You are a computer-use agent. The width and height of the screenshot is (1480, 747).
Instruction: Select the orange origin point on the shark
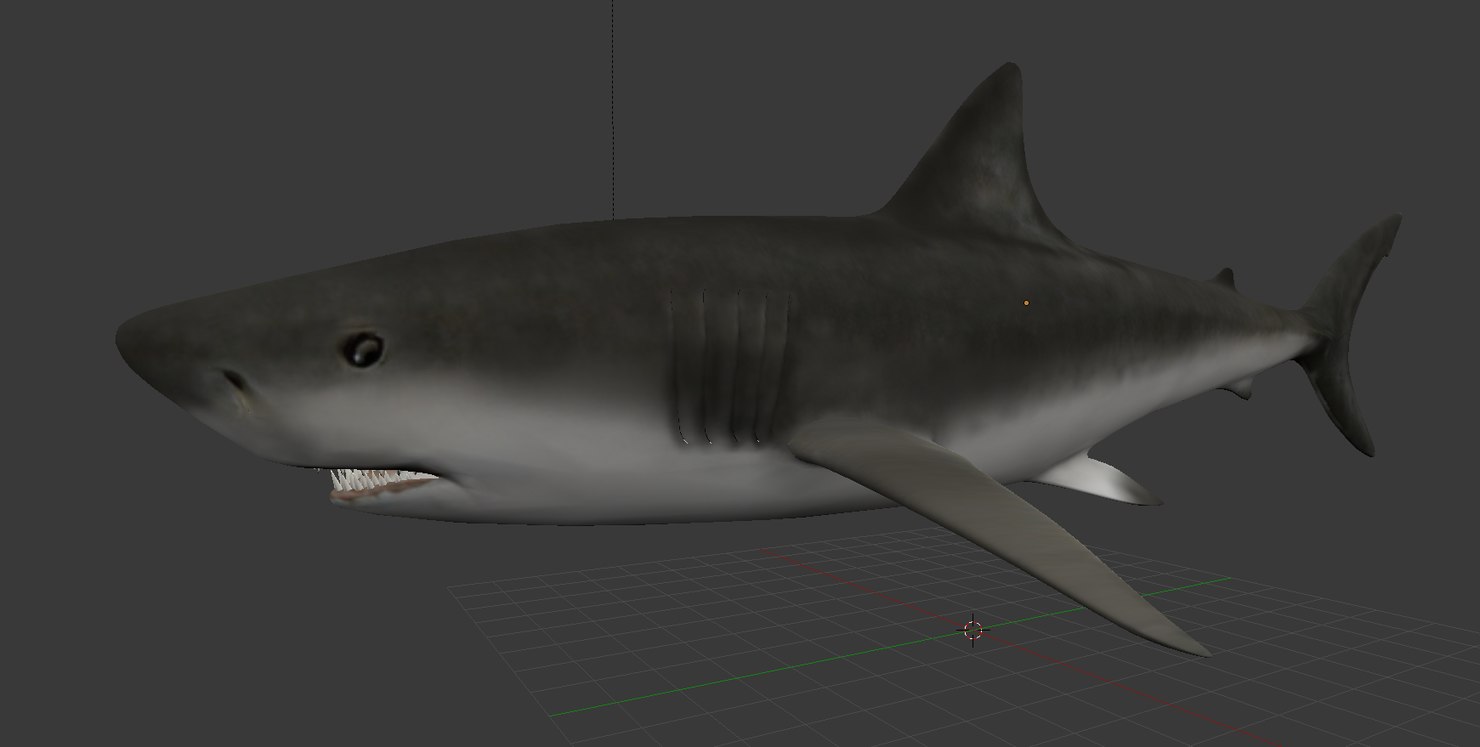(1026, 301)
